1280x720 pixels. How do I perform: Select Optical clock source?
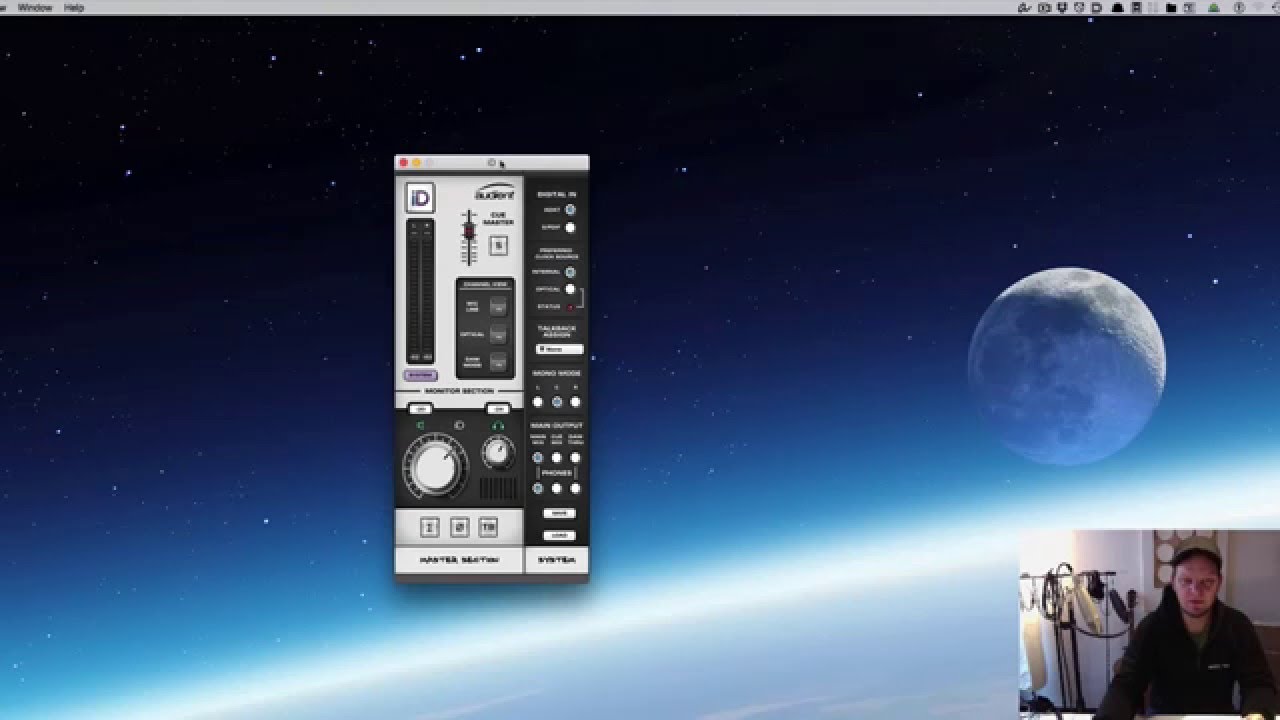pos(570,289)
